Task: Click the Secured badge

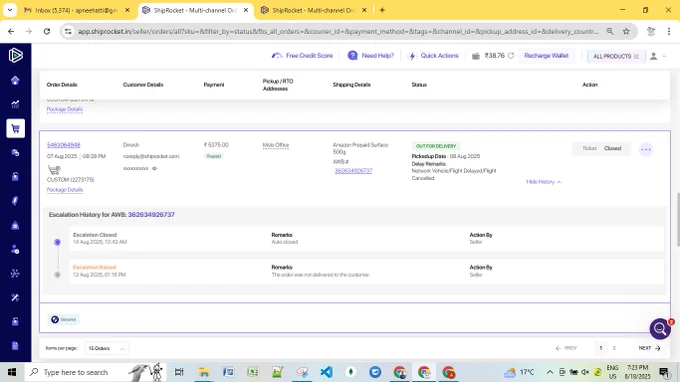Action: (x=64, y=320)
